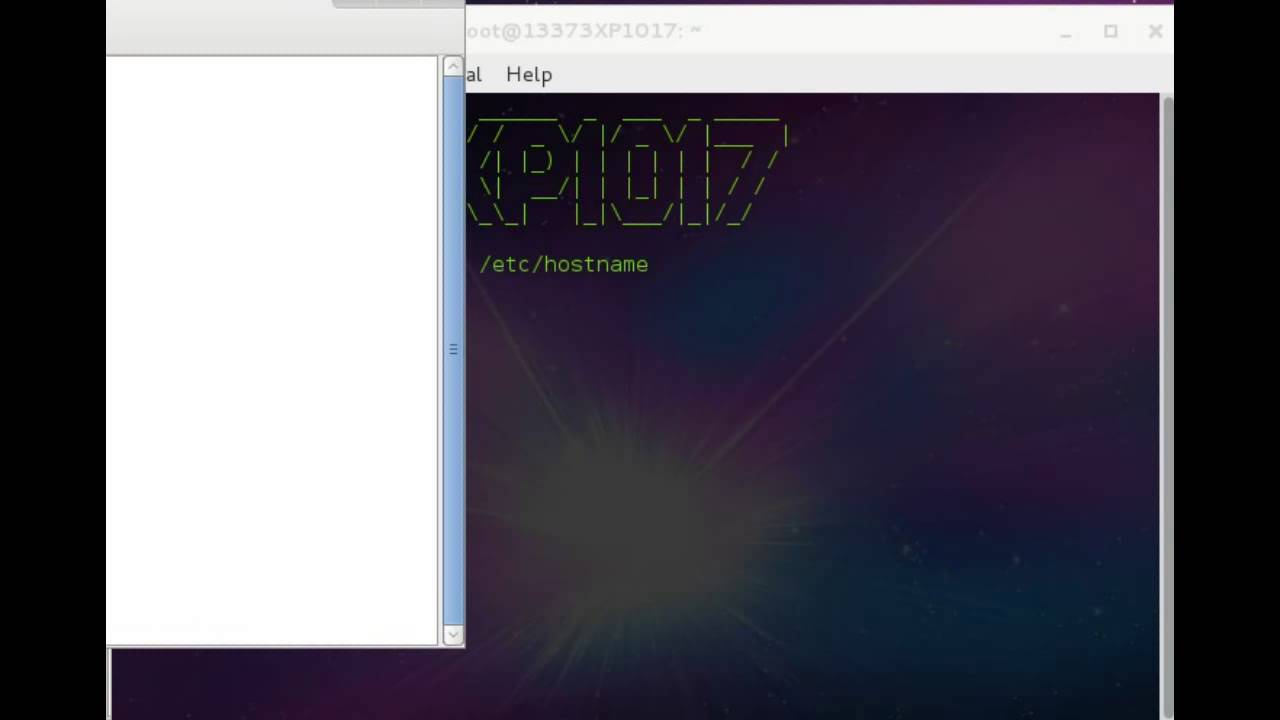
Task: Click inside the white left pane
Action: [x=272, y=350]
